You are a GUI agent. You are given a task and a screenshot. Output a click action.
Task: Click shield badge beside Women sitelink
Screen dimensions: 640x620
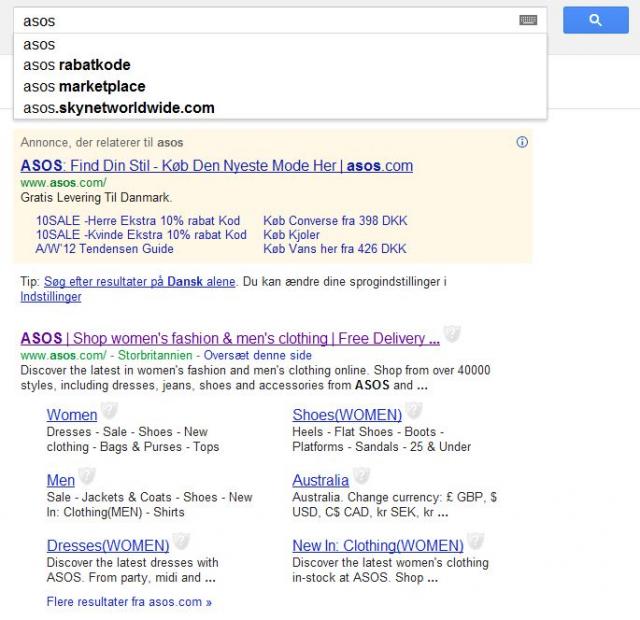(x=110, y=411)
